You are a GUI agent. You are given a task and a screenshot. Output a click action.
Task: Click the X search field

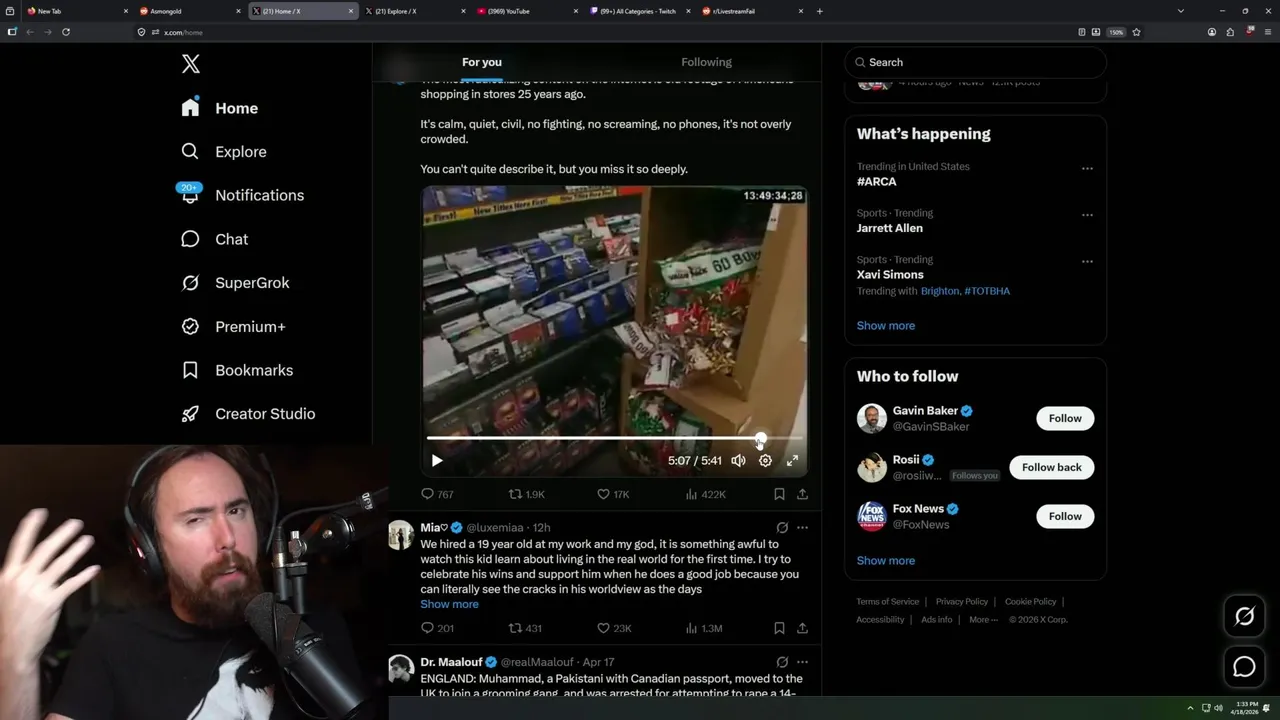(975, 62)
